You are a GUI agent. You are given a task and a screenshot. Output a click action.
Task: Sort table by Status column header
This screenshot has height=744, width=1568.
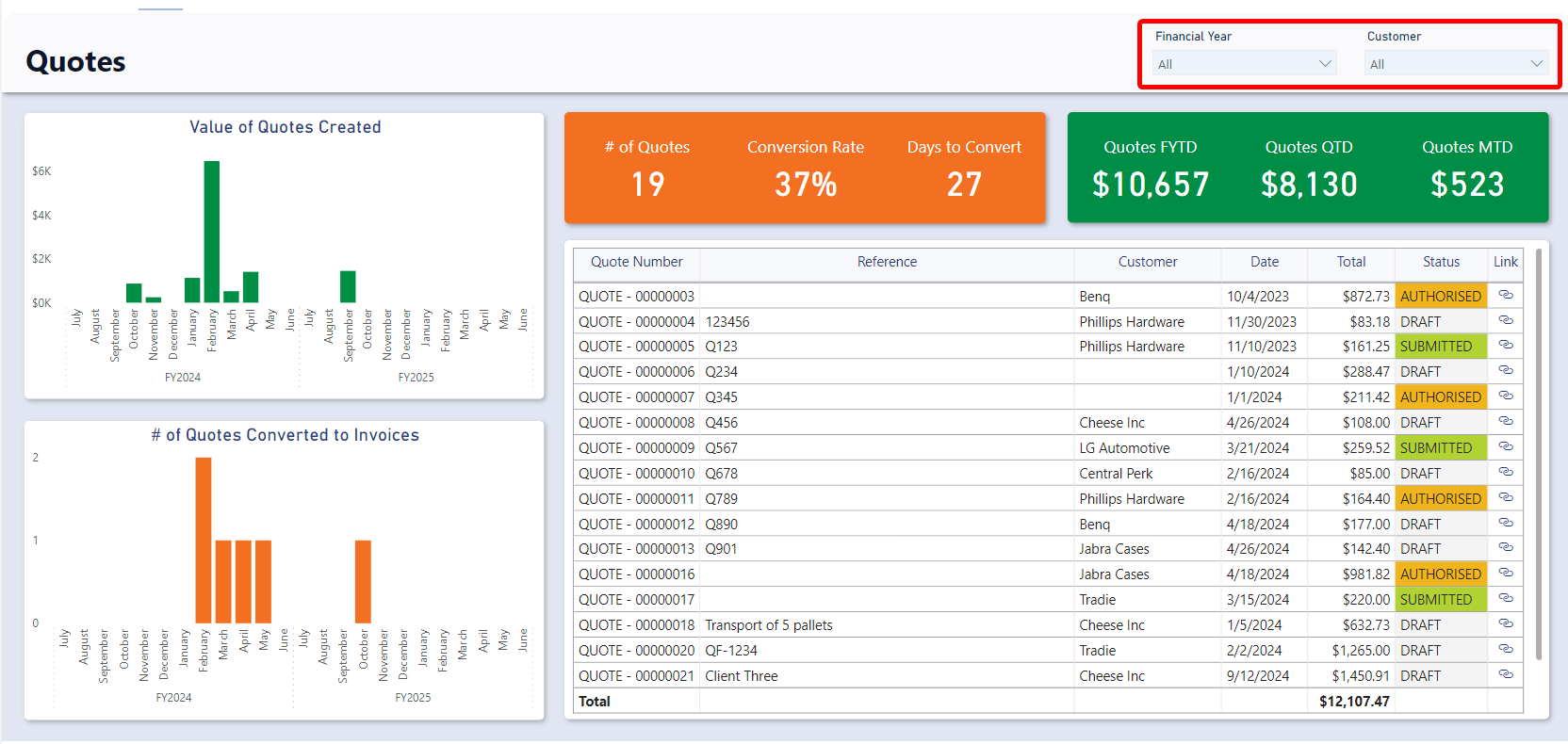1441,262
